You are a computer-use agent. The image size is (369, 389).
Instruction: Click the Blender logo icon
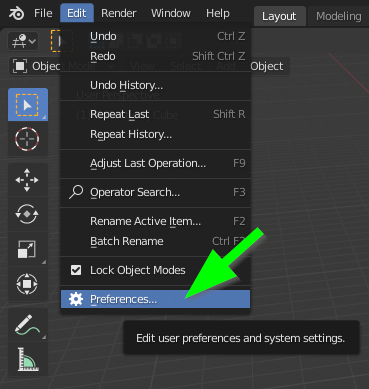click(x=16, y=14)
